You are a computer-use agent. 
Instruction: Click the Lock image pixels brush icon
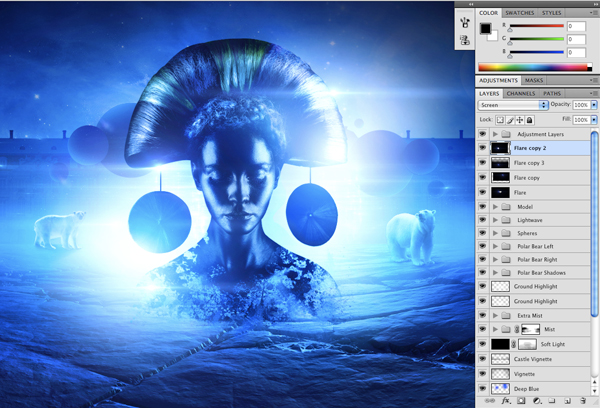click(x=510, y=120)
